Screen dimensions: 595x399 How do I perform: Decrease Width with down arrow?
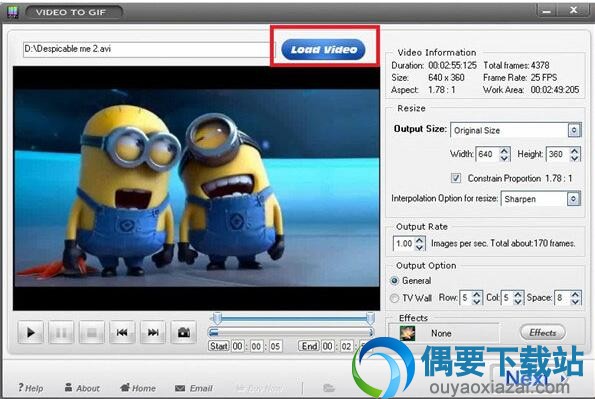coord(504,158)
